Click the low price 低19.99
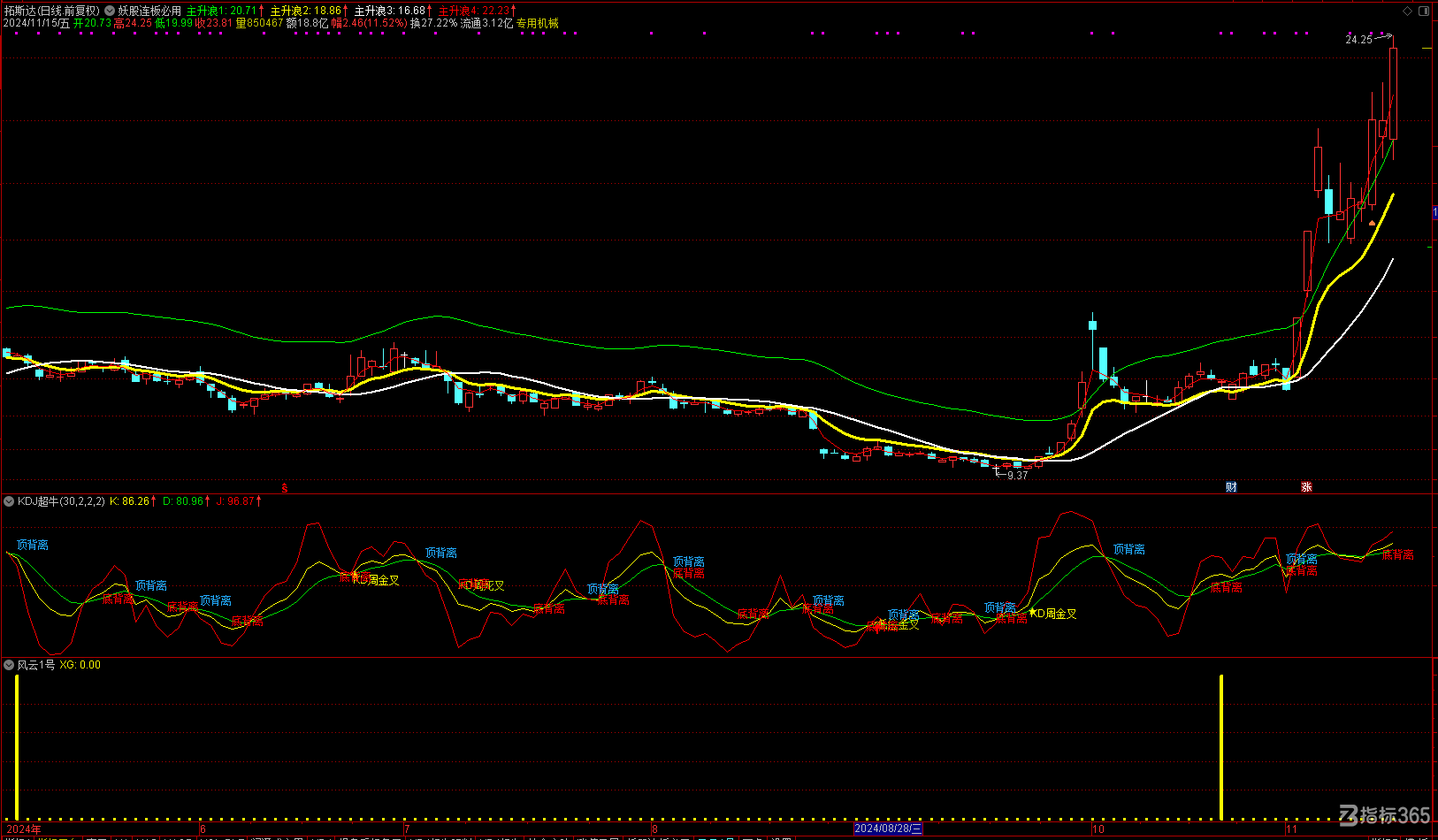Screen dimensions: 1438x840 point(174,24)
